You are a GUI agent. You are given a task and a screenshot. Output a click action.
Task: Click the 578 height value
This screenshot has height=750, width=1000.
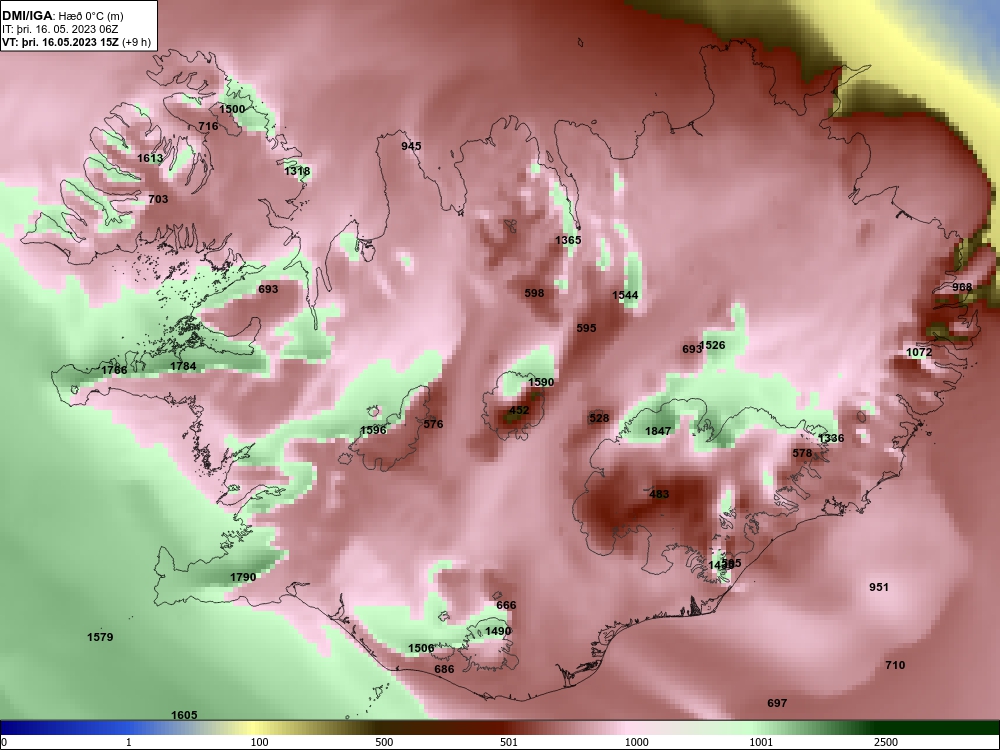[x=802, y=453]
